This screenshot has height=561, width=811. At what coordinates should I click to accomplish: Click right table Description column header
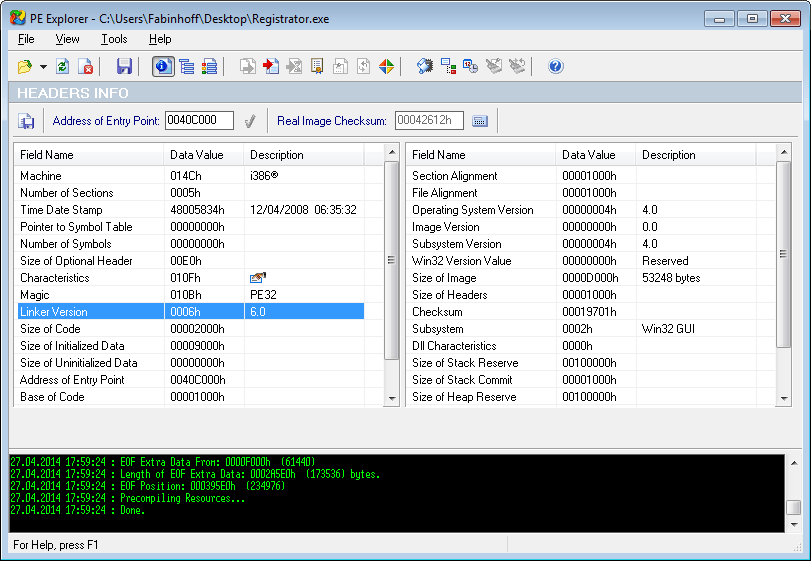(x=696, y=155)
